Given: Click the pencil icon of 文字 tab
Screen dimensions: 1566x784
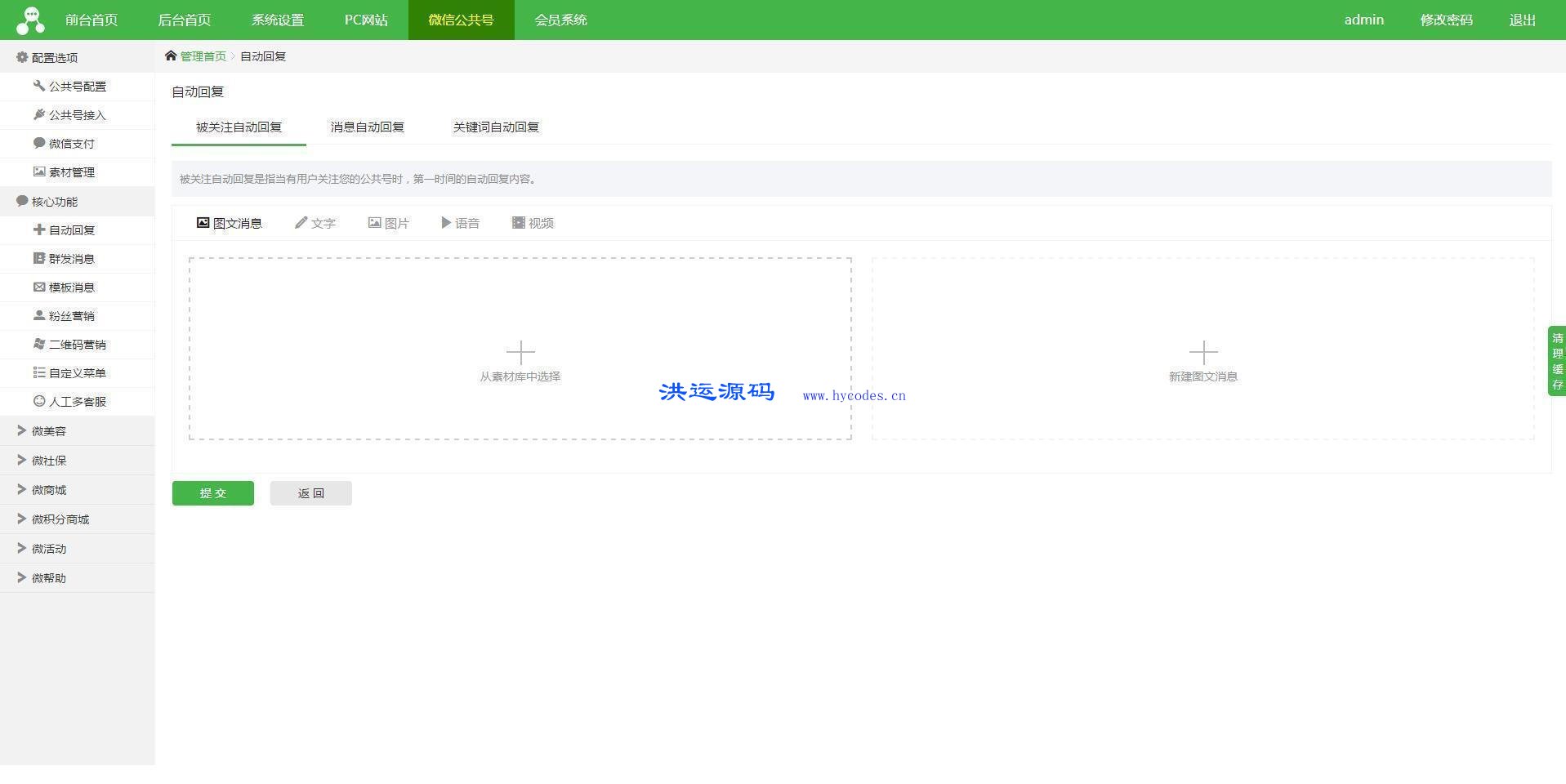Looking at the screenshot, I should tap(301, 222).
